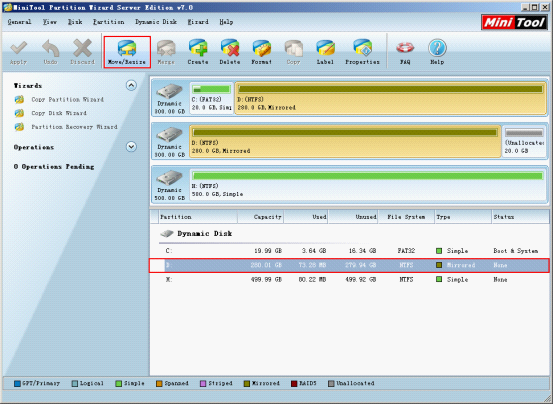Open the Help menu

point(226,22)
